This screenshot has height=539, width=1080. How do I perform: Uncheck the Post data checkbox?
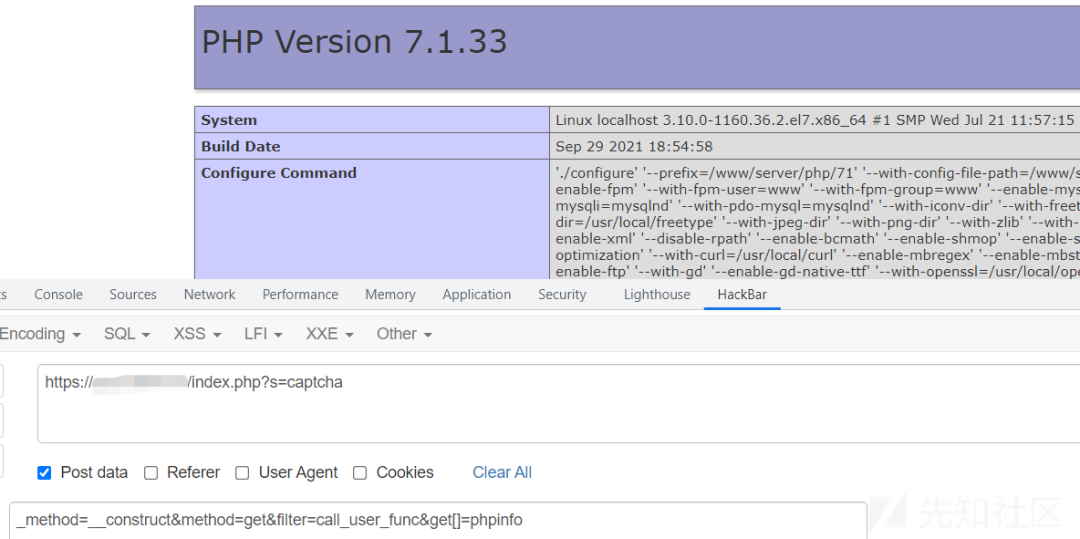click(44, 473)
